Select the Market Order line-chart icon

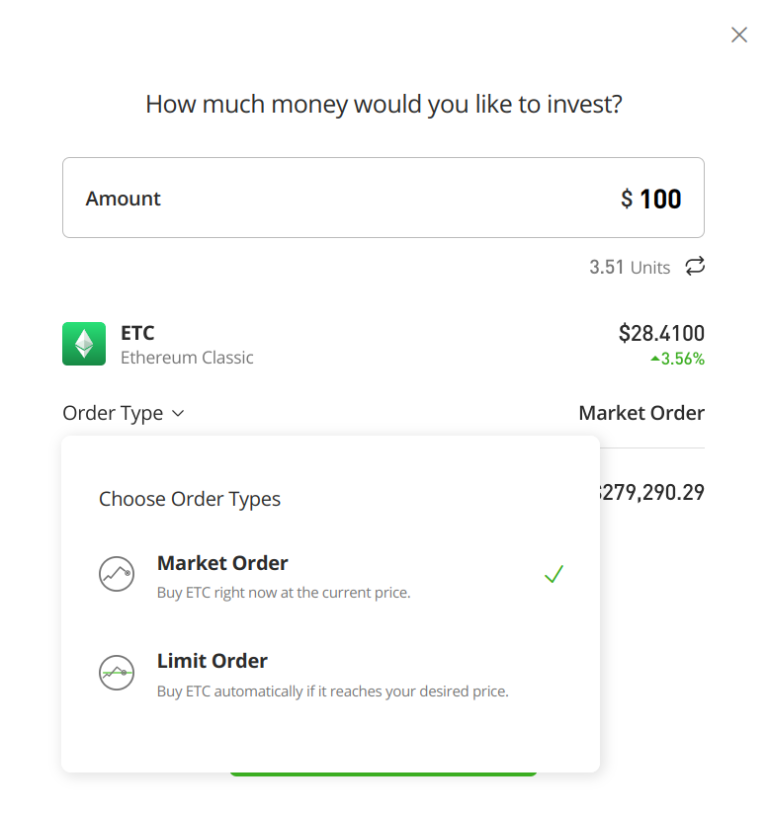117,574
